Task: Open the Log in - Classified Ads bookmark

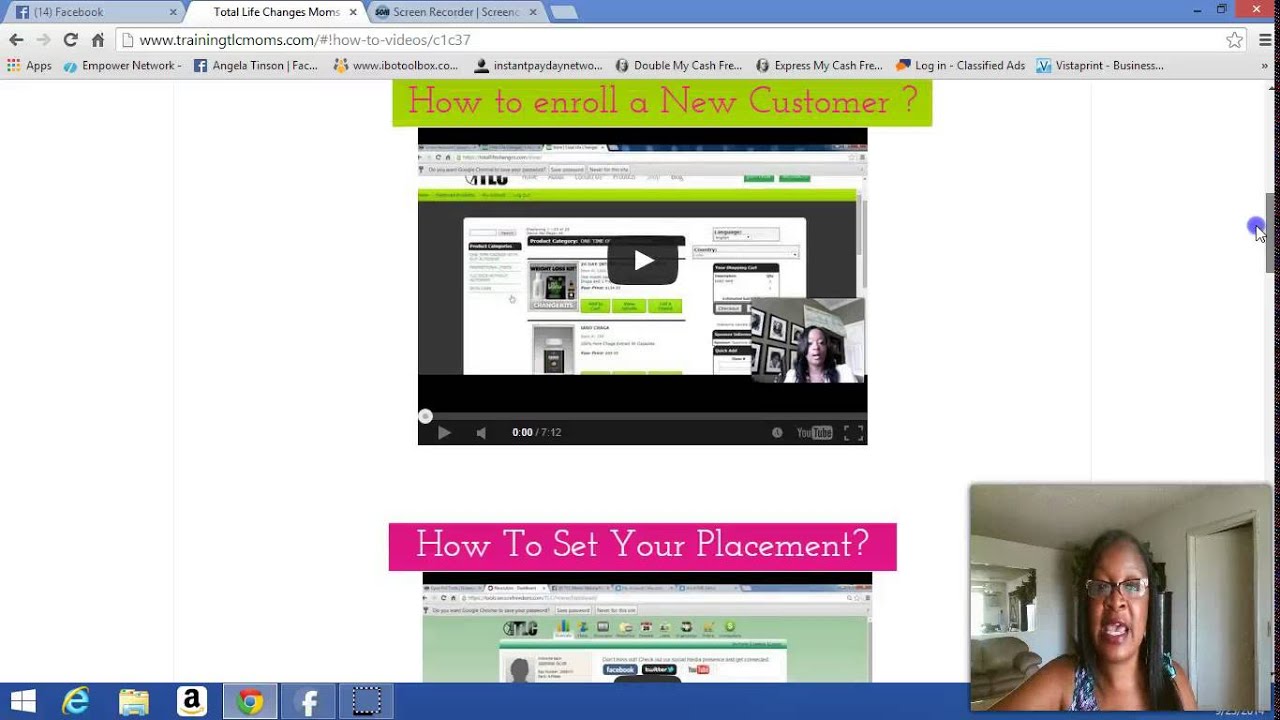Action: pos(961,65)
